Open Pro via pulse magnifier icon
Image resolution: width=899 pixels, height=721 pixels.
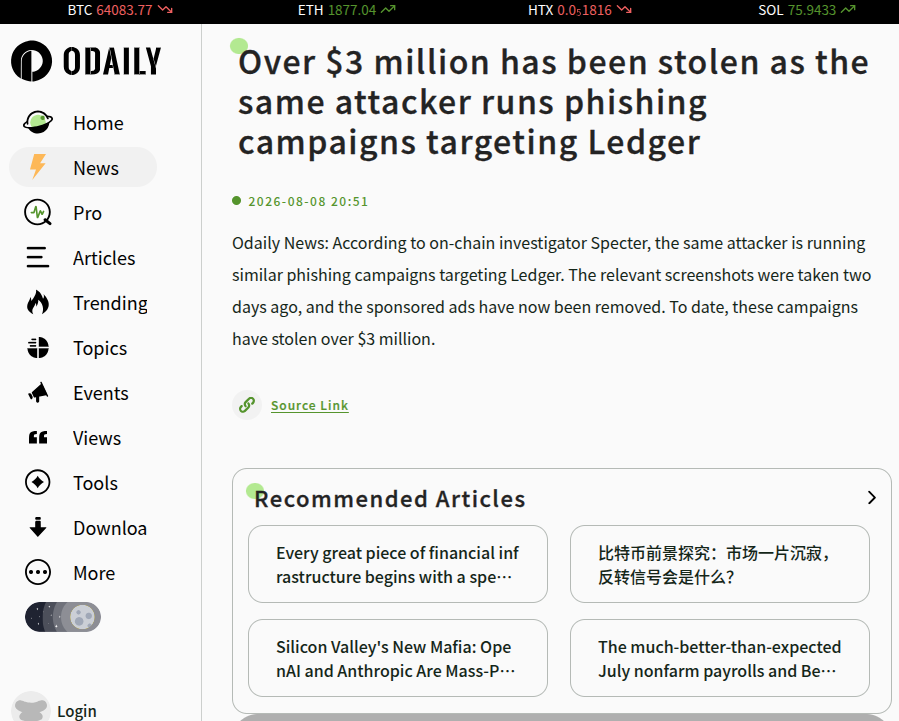(38, 213)
